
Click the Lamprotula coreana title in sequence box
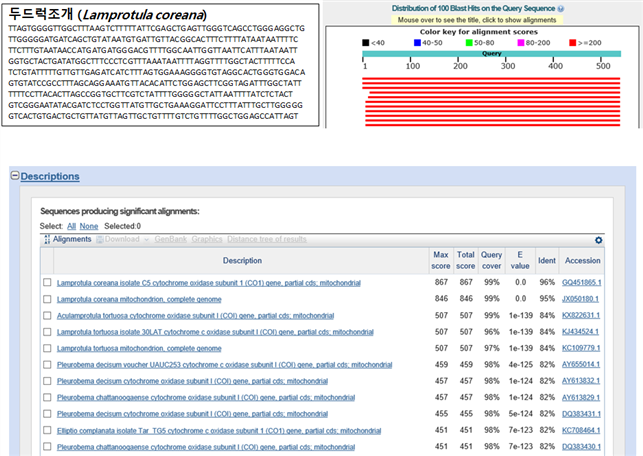(x=144, y=15)
